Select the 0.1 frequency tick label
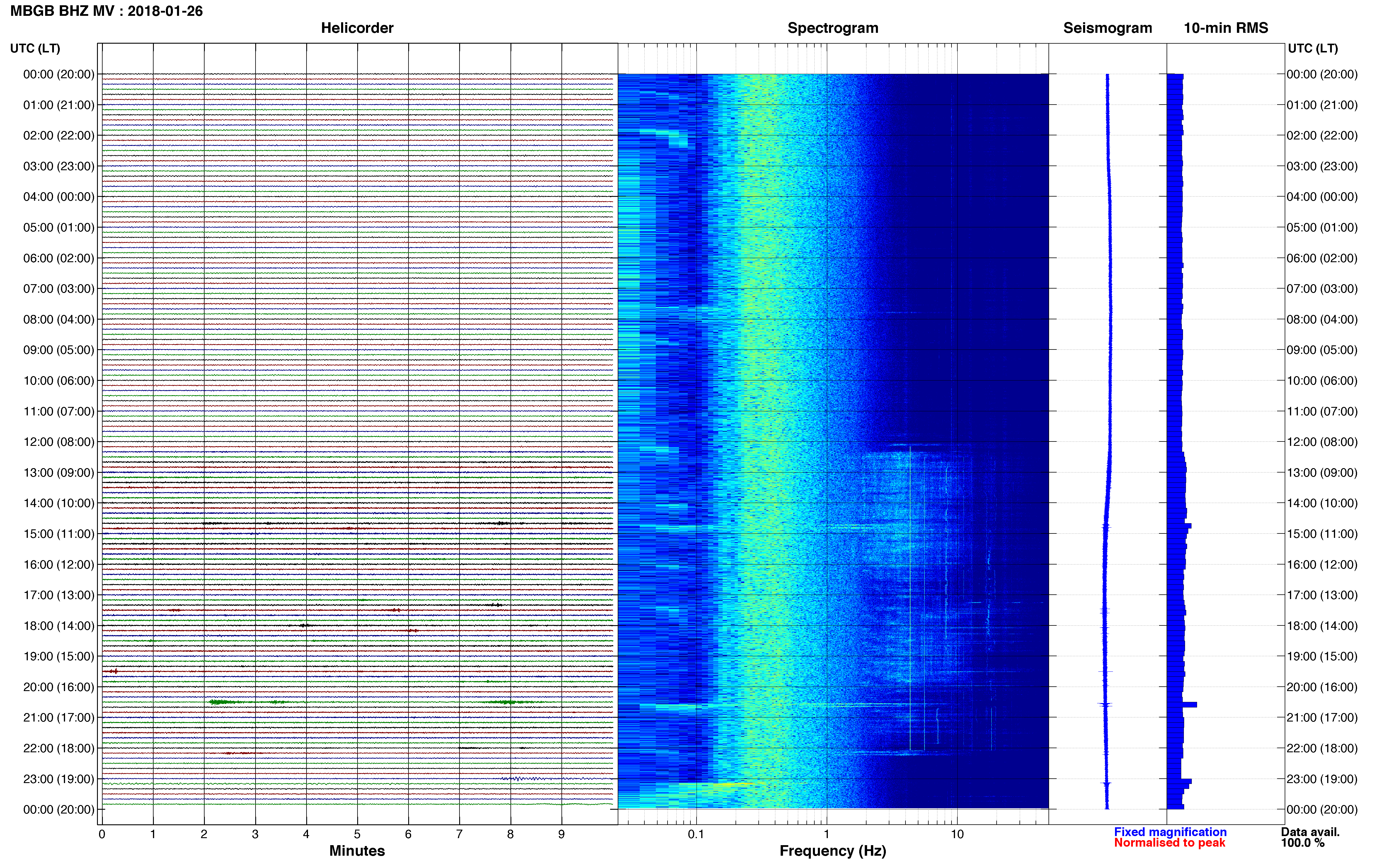 click(x=696, y=835)
